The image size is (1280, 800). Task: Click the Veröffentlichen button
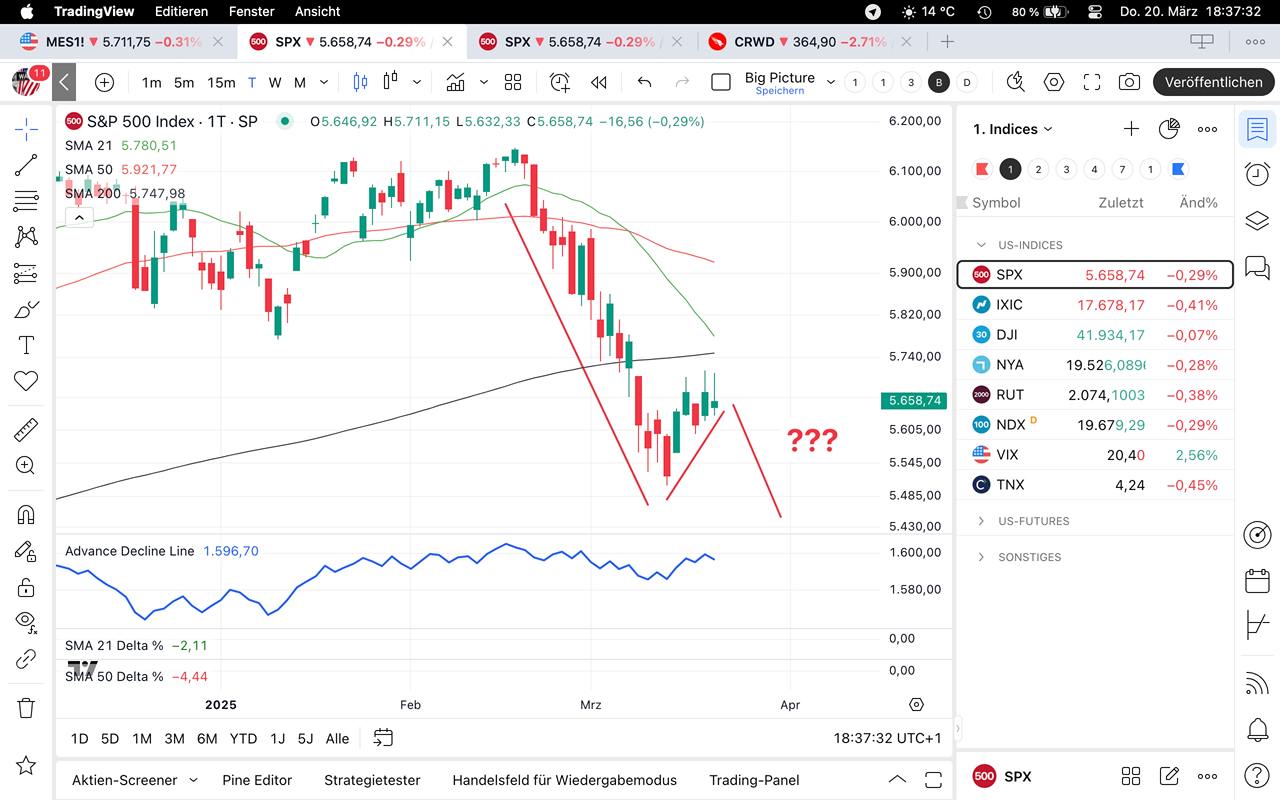coord(1213,82)
